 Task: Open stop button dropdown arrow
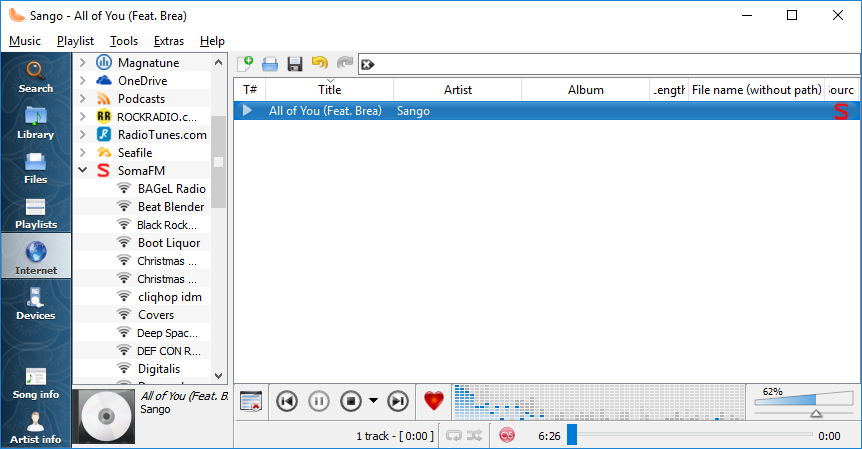[373, 401]
